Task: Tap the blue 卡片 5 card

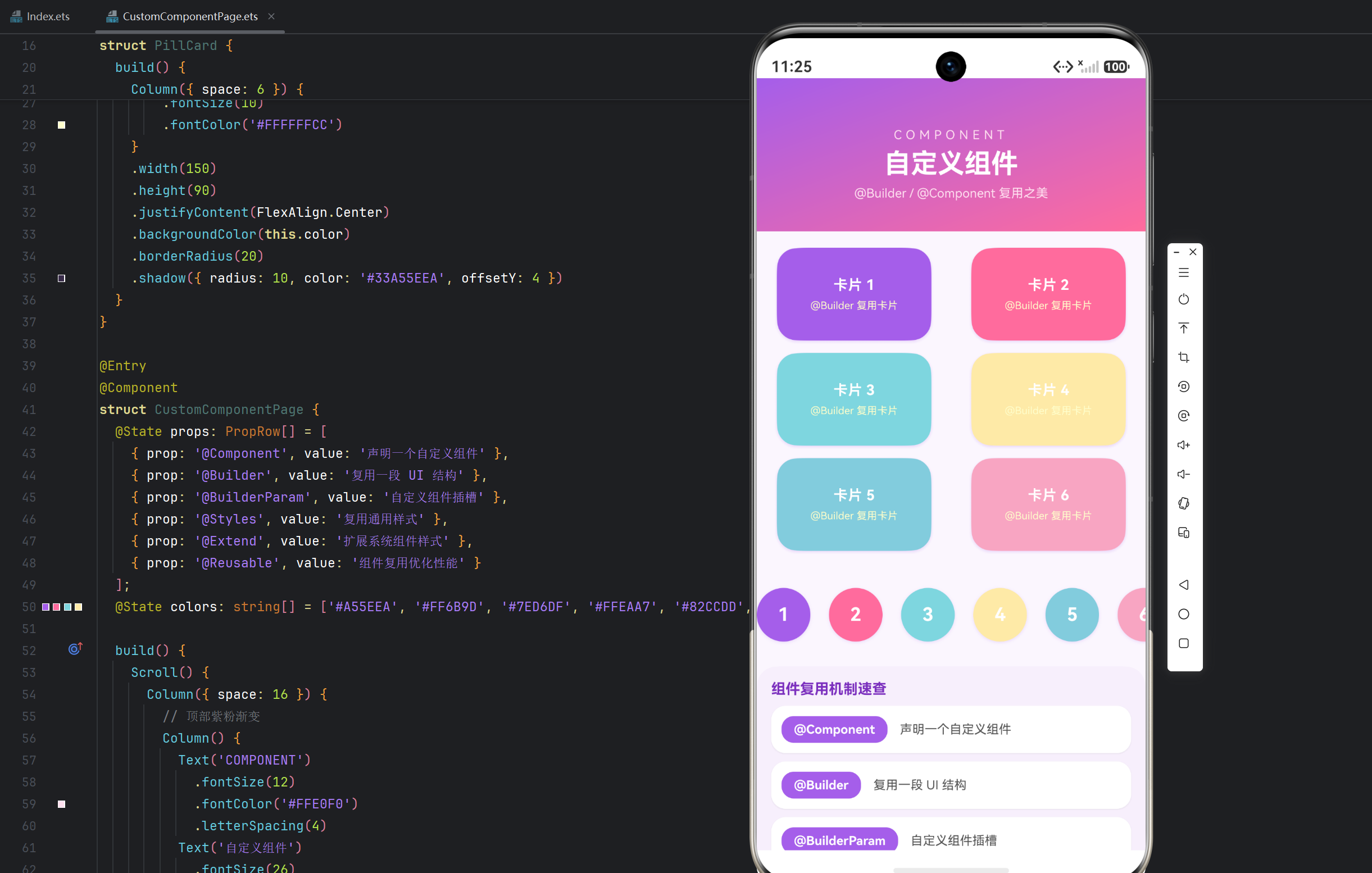Action: [853, 504]
